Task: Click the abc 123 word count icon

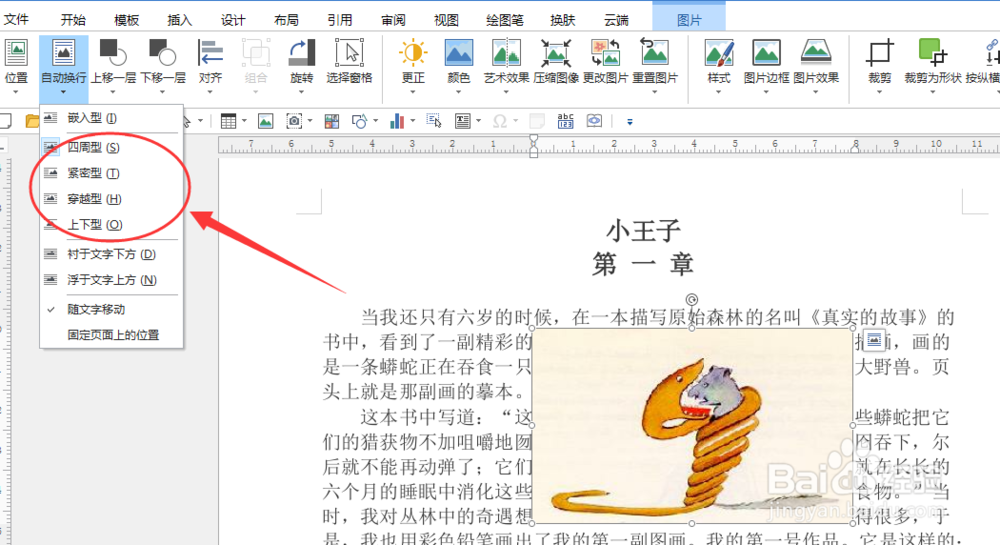Action: click(x=565, y=121)
